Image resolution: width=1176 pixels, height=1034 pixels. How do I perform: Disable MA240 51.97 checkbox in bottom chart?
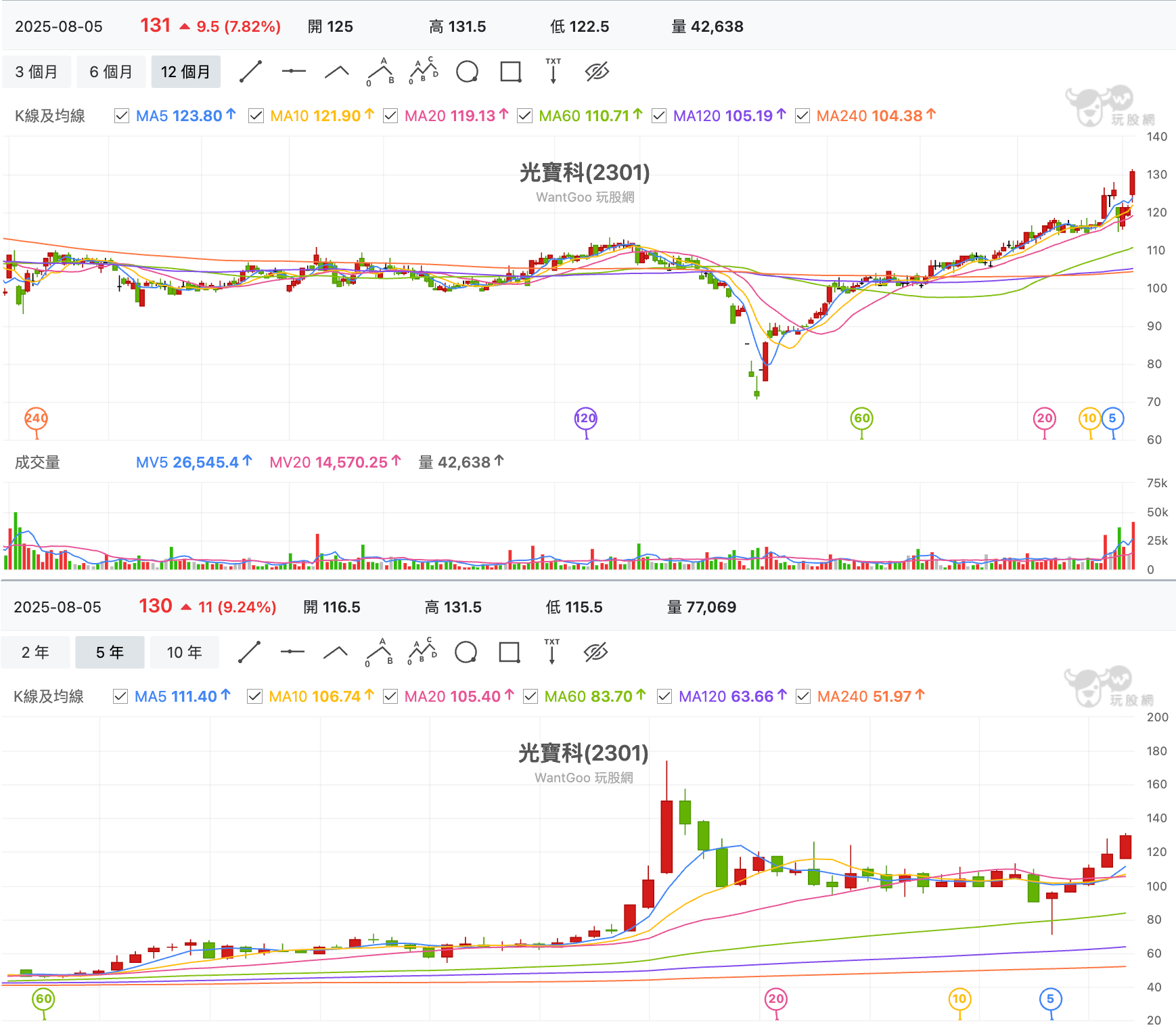(803, 696)
